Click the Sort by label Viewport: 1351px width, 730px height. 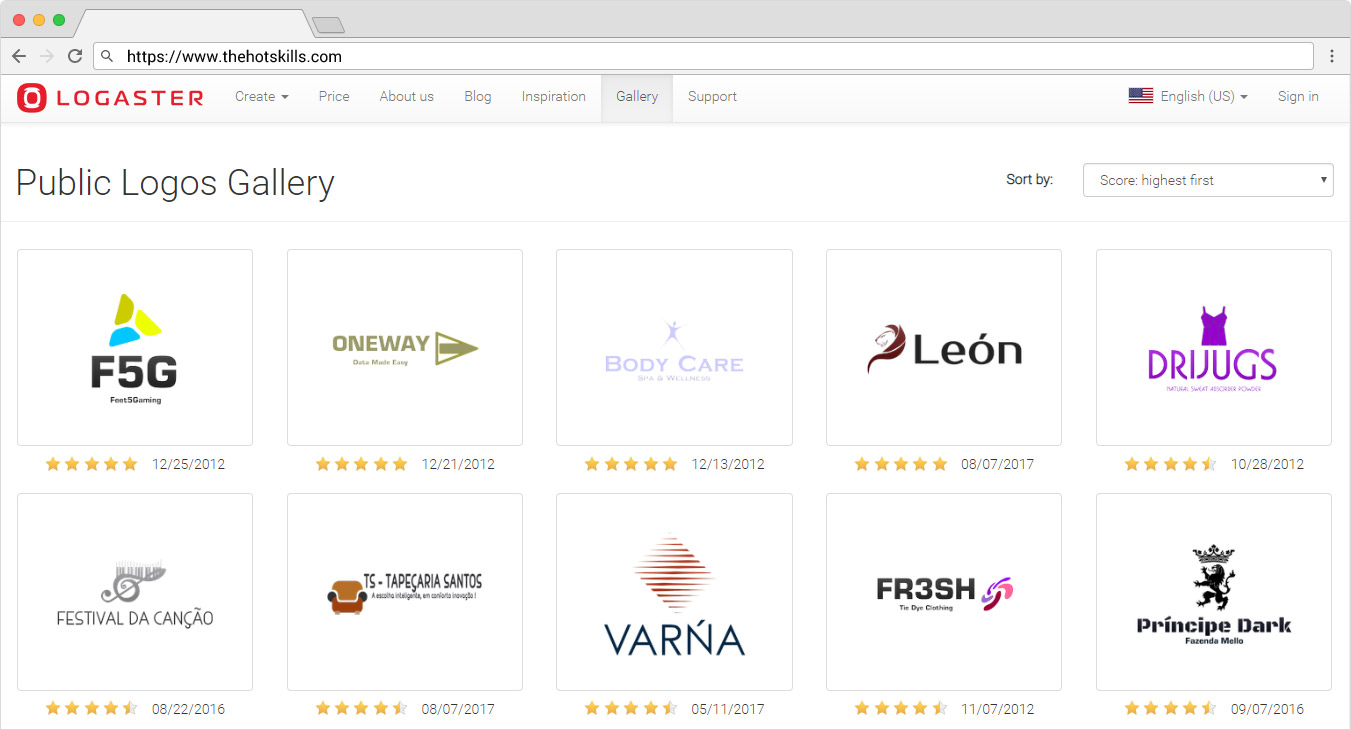click(1029, 180)
